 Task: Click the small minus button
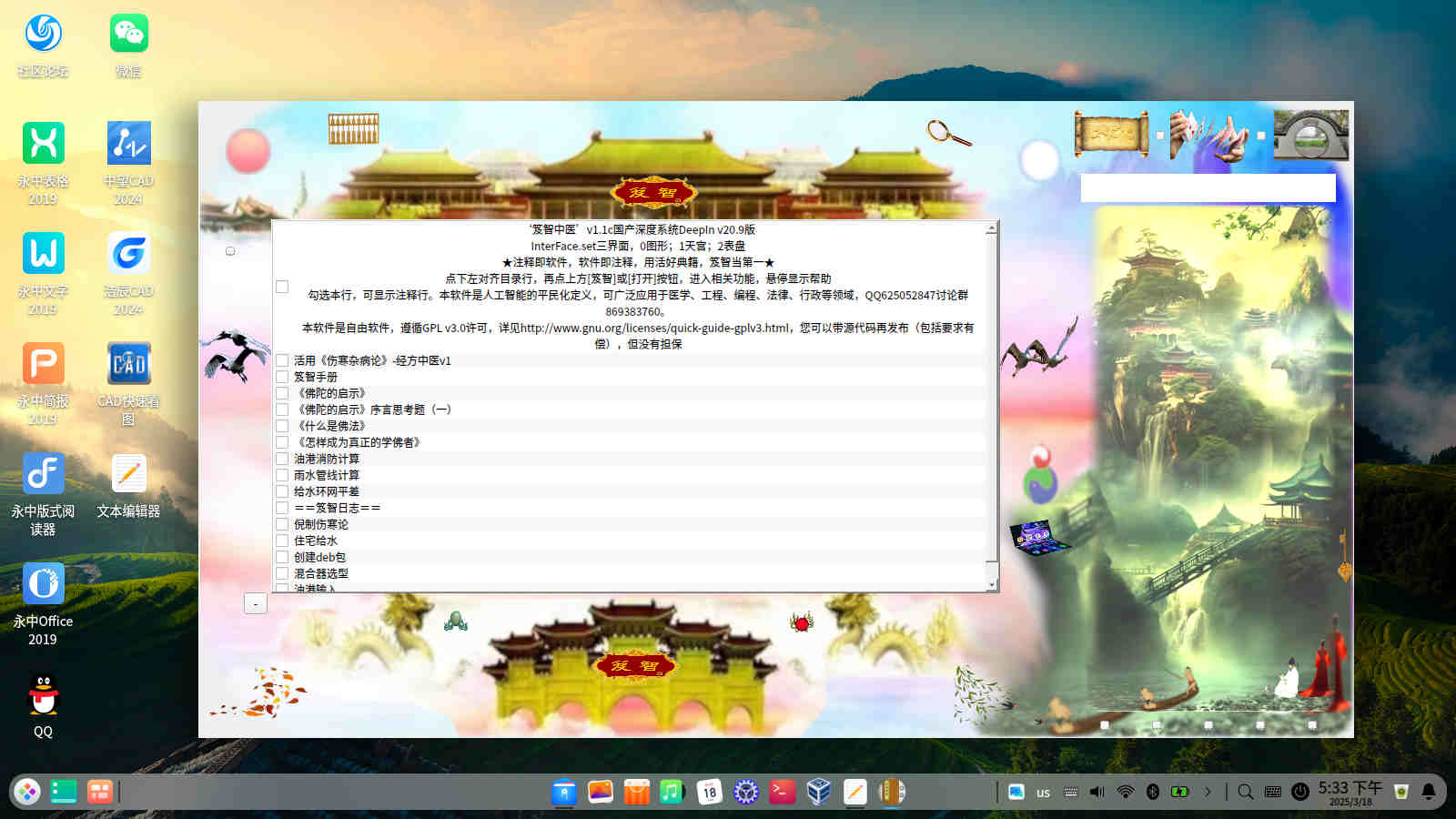click(256, 602)
